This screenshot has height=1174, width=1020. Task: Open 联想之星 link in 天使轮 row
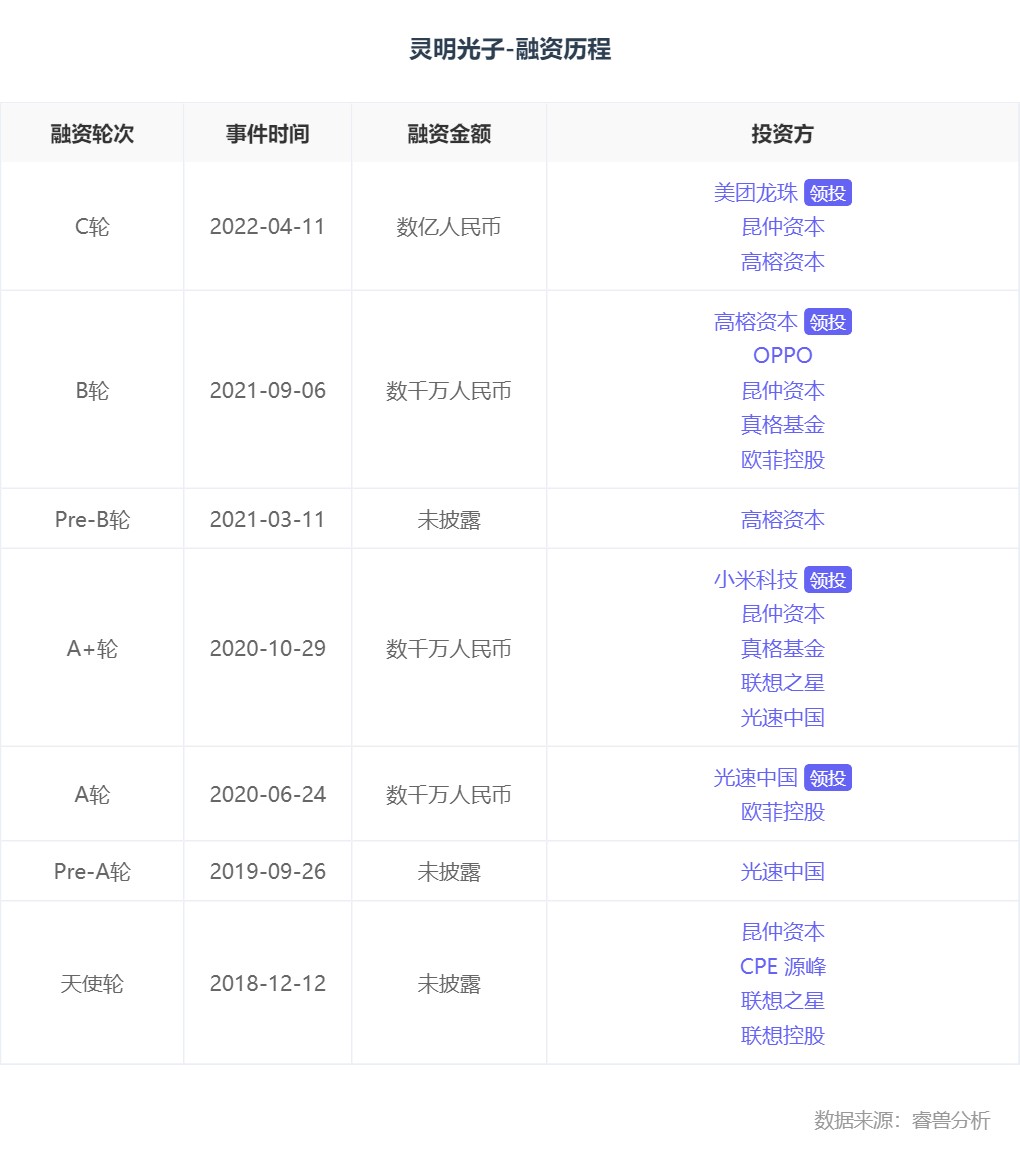click(783, 1001)
